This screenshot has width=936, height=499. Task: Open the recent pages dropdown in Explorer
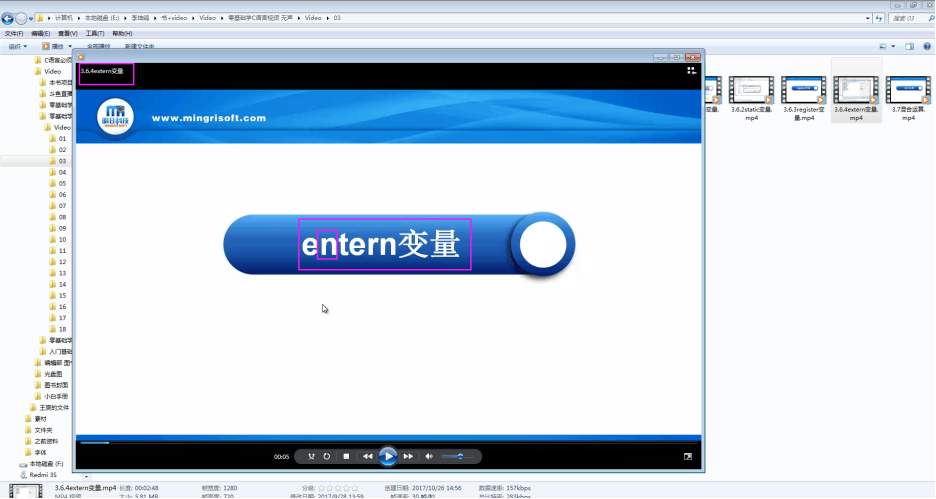click(x=31, y=19)
